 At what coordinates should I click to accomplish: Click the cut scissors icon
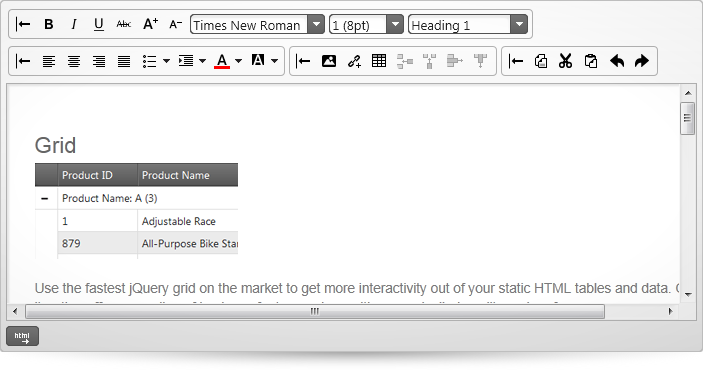coord(566,61)
